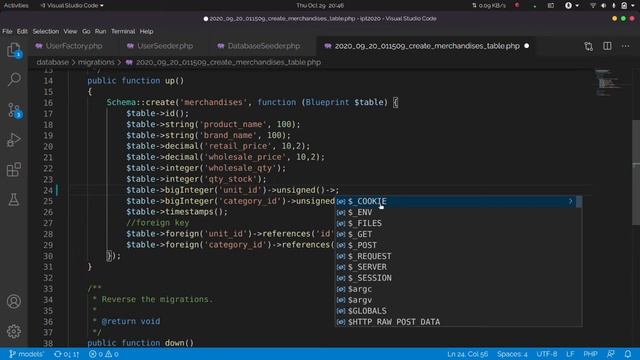Click the volume icon in the top bar
The image size is (640, 360).
coord(603,5)
